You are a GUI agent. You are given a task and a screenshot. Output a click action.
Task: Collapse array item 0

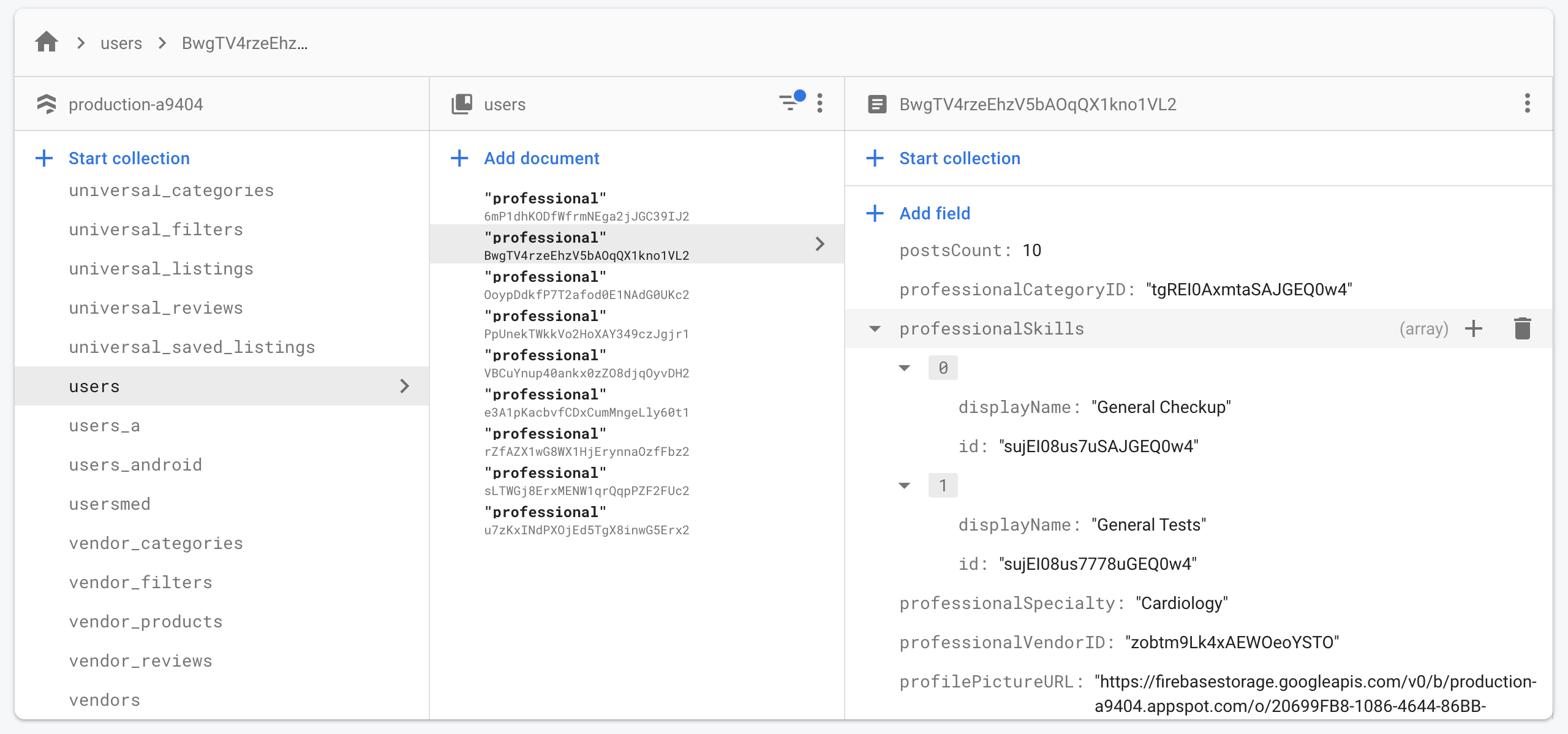point(905,368)
